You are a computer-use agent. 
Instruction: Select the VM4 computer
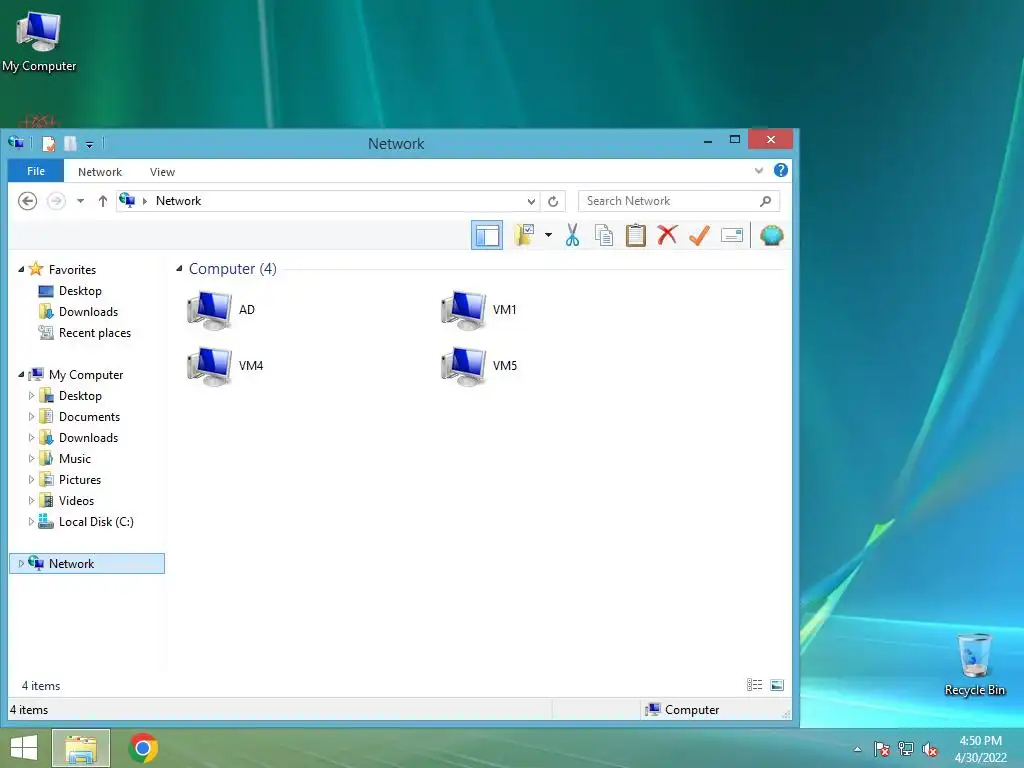coord(225,366)
